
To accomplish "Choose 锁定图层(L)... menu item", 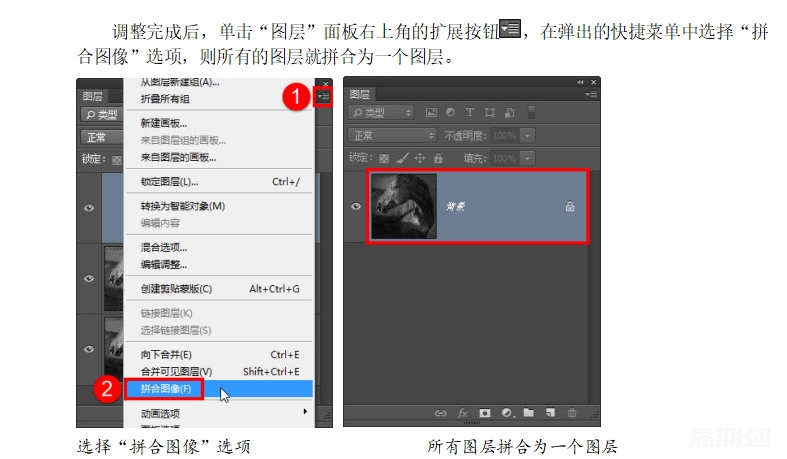I will 219,182.
